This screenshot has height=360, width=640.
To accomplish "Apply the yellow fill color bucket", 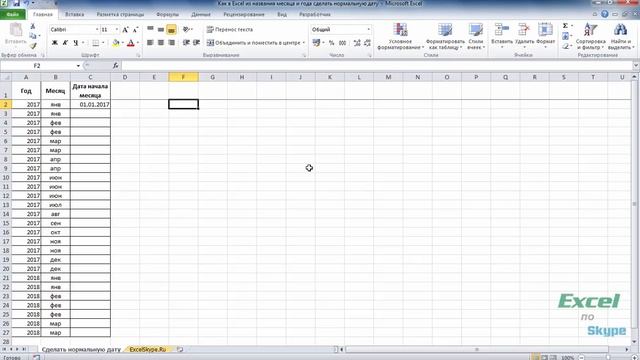I will pos(116,43).
